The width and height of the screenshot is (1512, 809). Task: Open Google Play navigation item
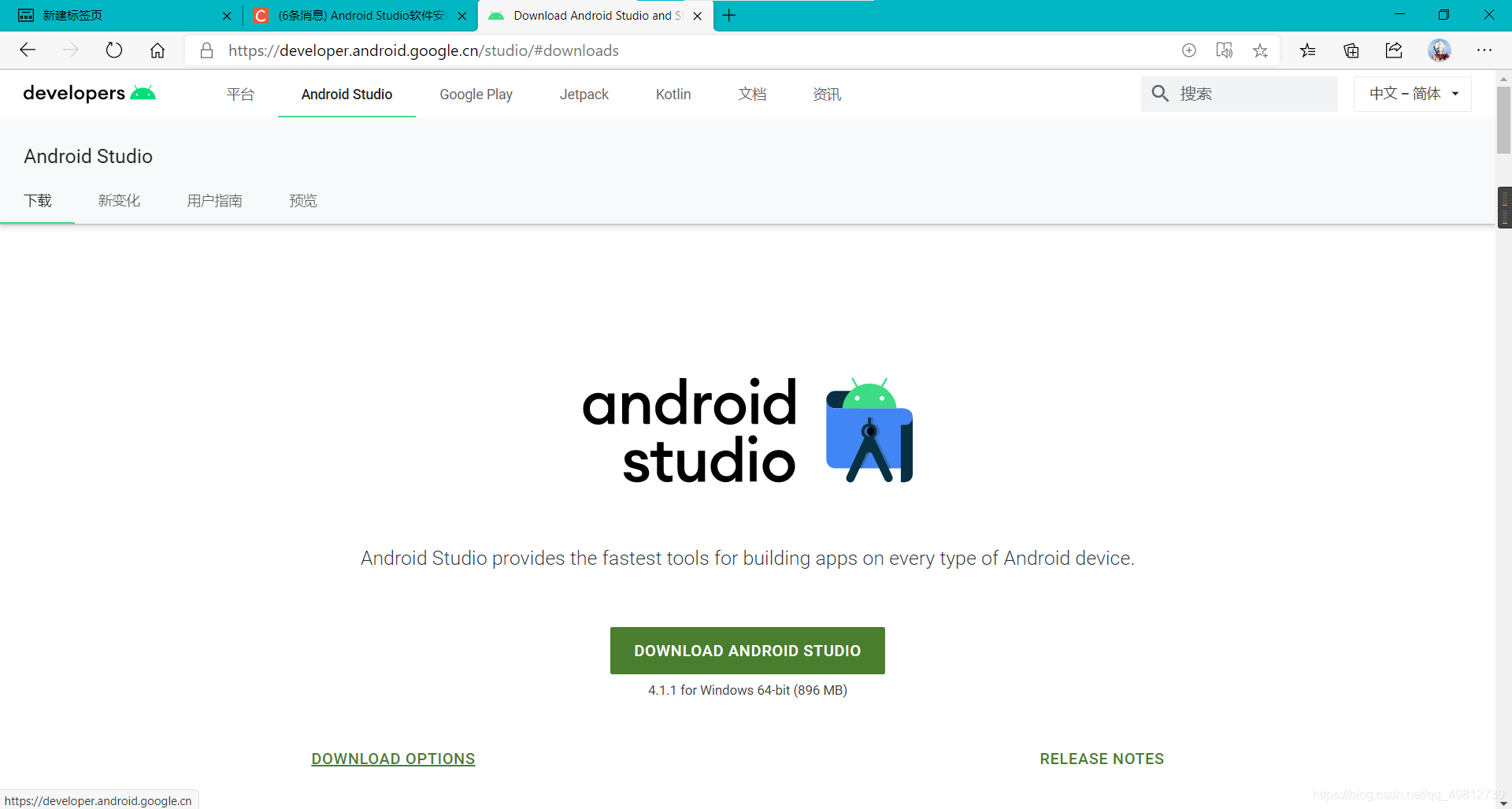pyautogui.click(x=476, y=95)
